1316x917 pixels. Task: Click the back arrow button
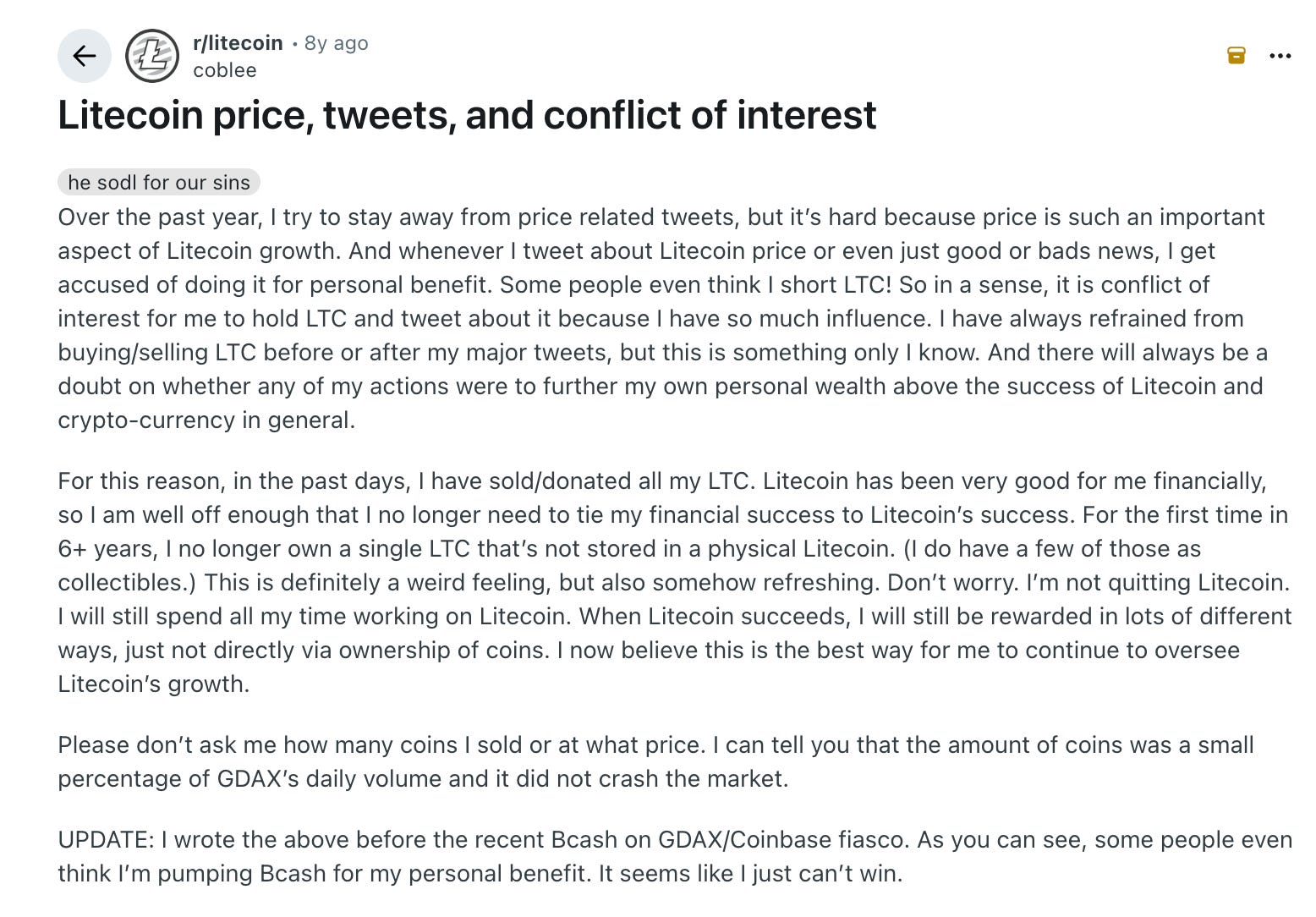coord(85,56)
